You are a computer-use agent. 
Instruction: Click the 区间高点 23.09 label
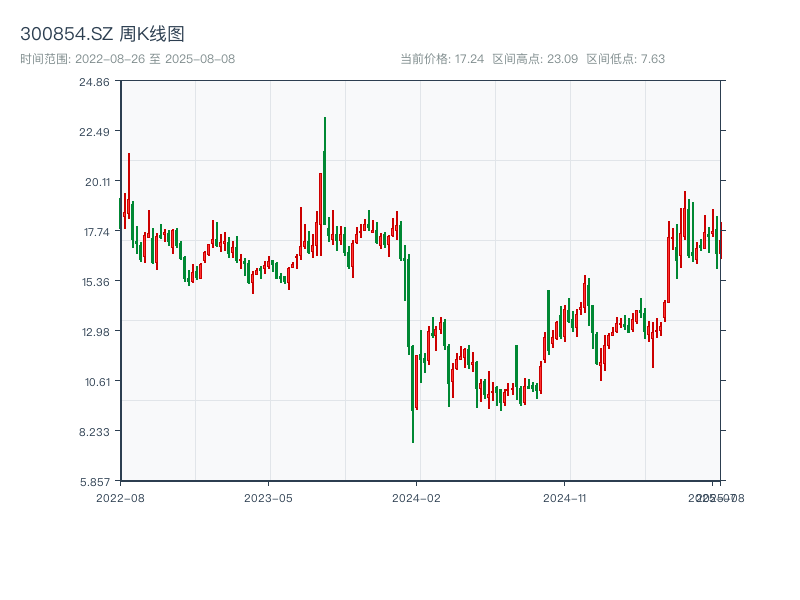pyautogui.click(x=535, y=59)
